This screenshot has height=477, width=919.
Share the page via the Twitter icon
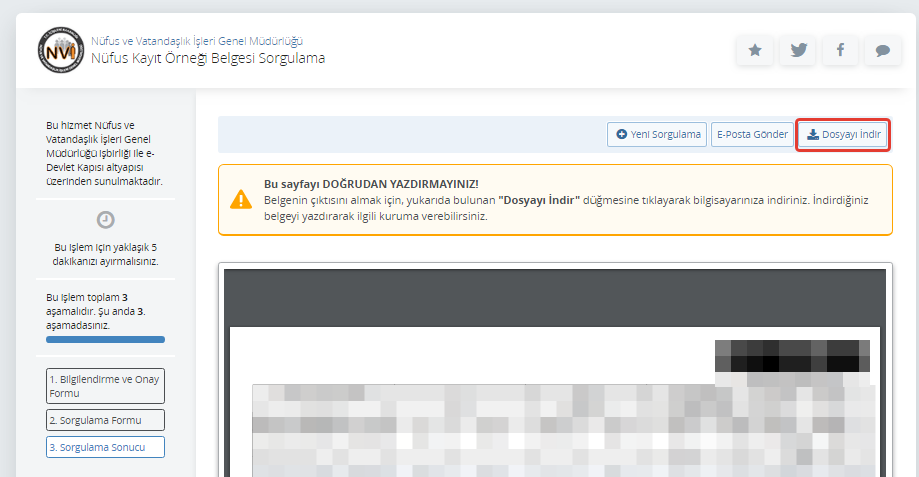pyautogui.click(x=798, y=51)
